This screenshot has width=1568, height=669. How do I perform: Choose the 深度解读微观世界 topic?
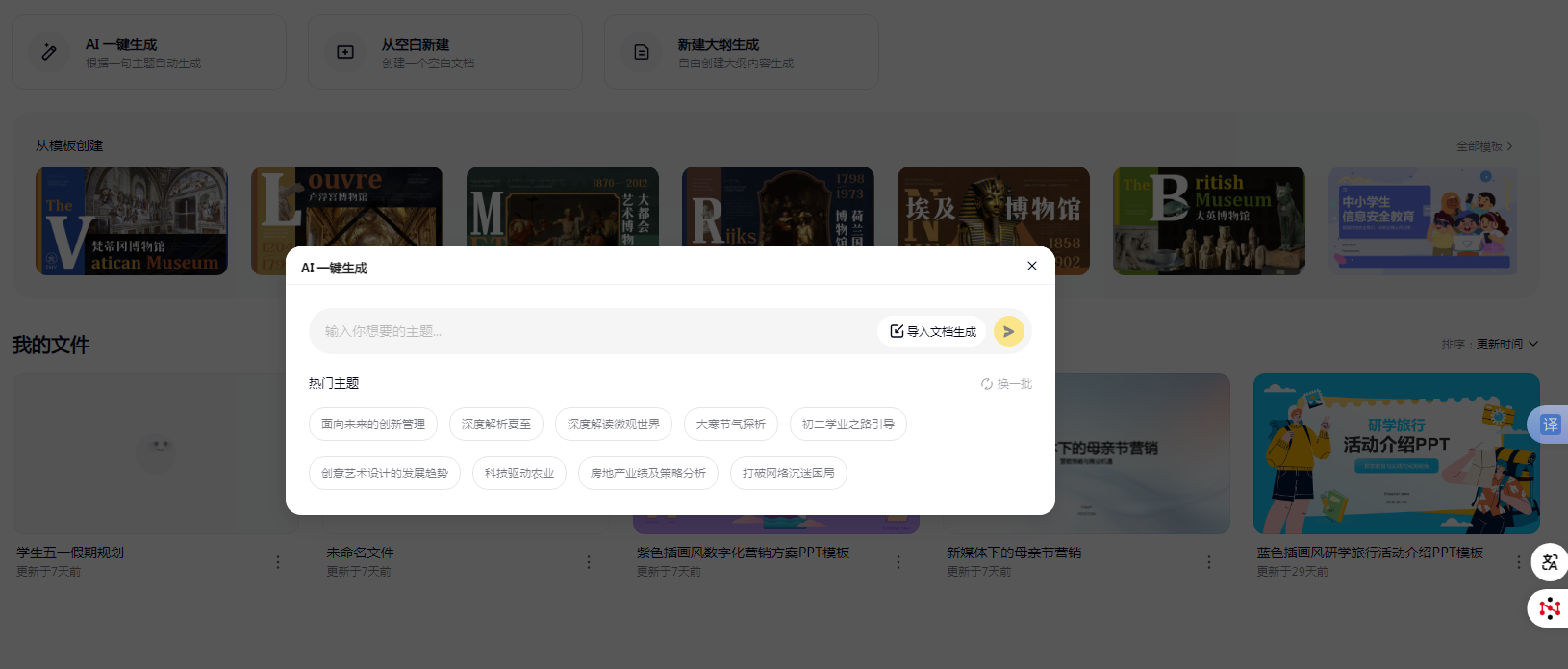click(614, 425)
